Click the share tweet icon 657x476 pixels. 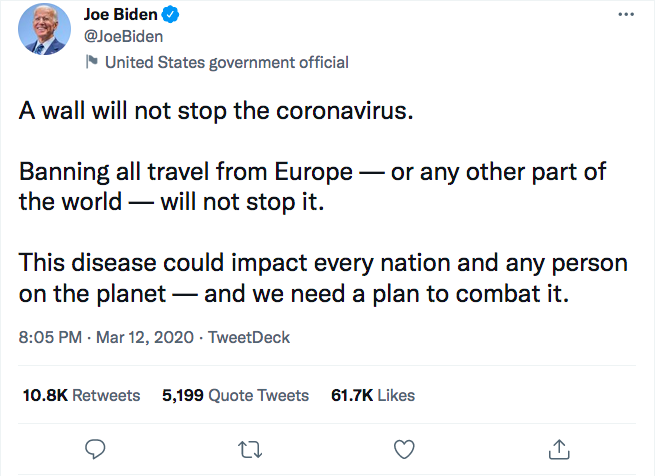pyautogui.click(x=561, y=447)
